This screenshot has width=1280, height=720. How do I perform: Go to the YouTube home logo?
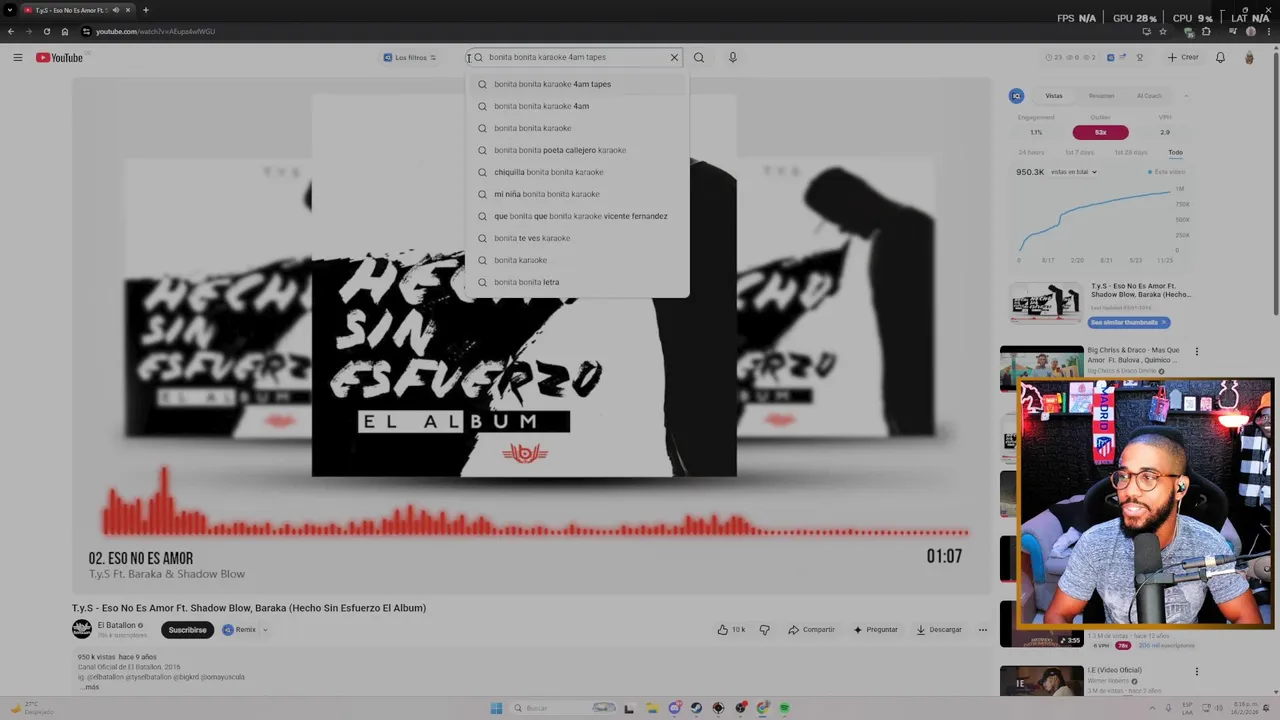59,57
